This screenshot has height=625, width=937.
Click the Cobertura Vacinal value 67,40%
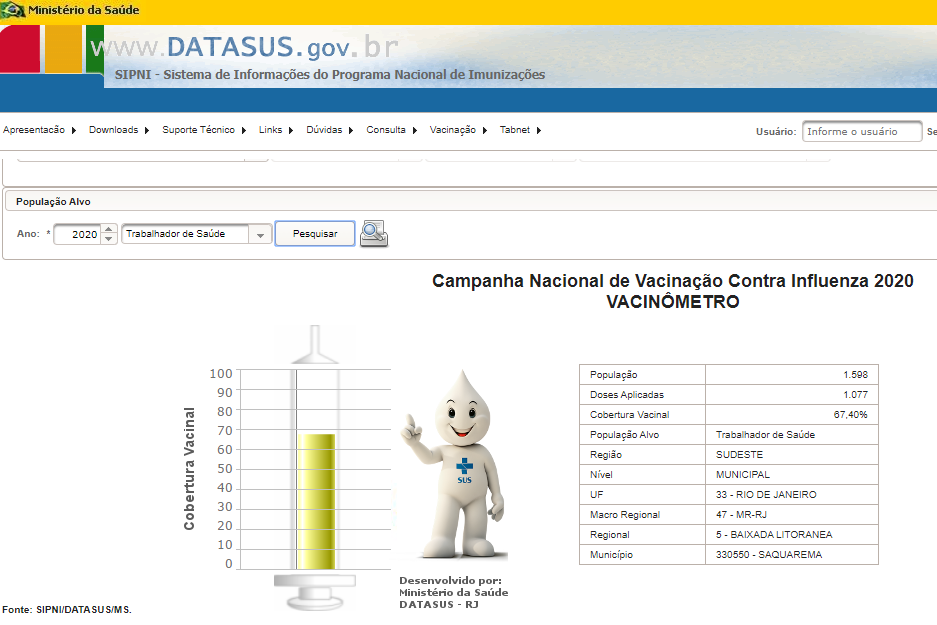[850, 415]
